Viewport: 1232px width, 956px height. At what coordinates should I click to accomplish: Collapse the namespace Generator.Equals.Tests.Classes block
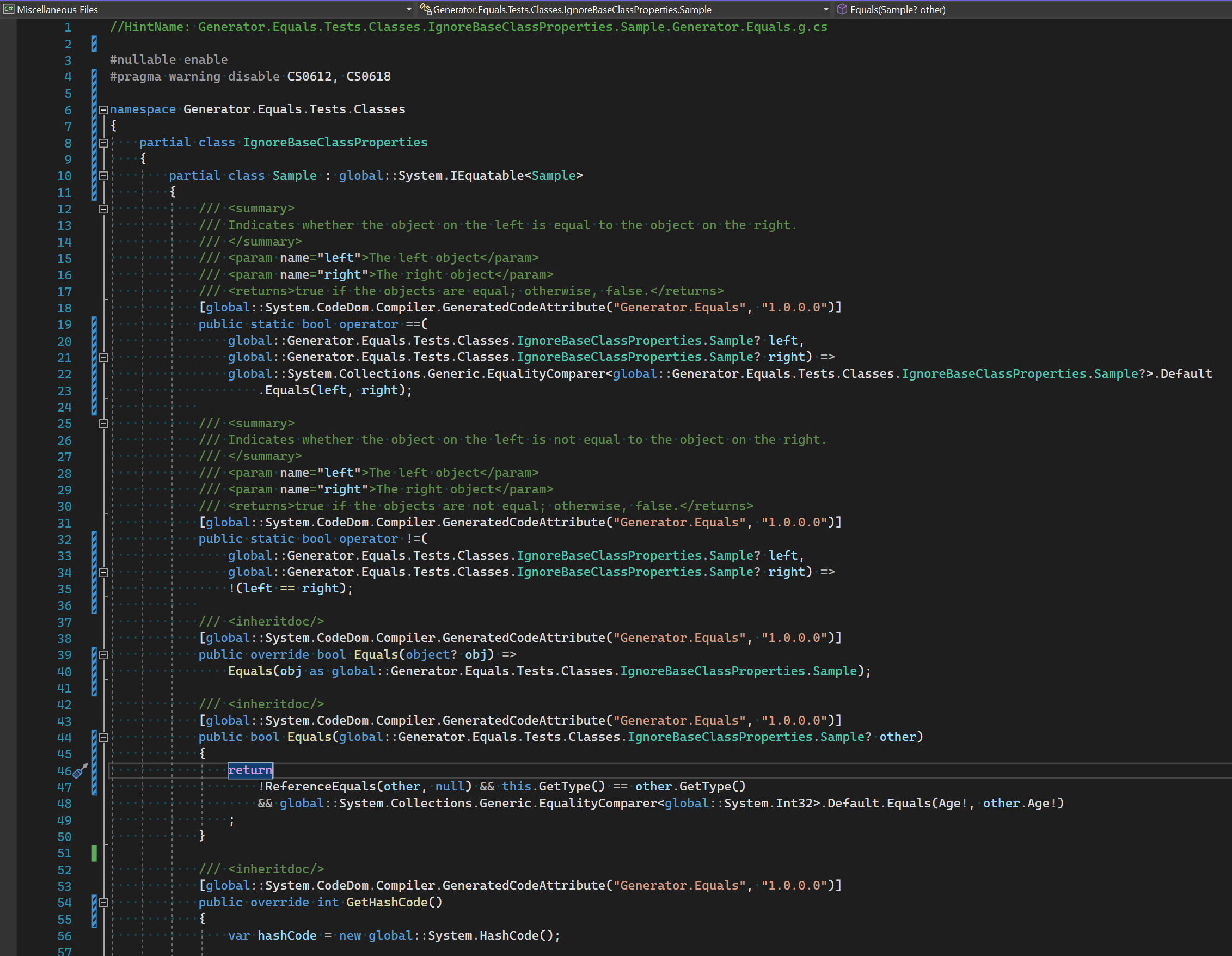pos(103,109)
